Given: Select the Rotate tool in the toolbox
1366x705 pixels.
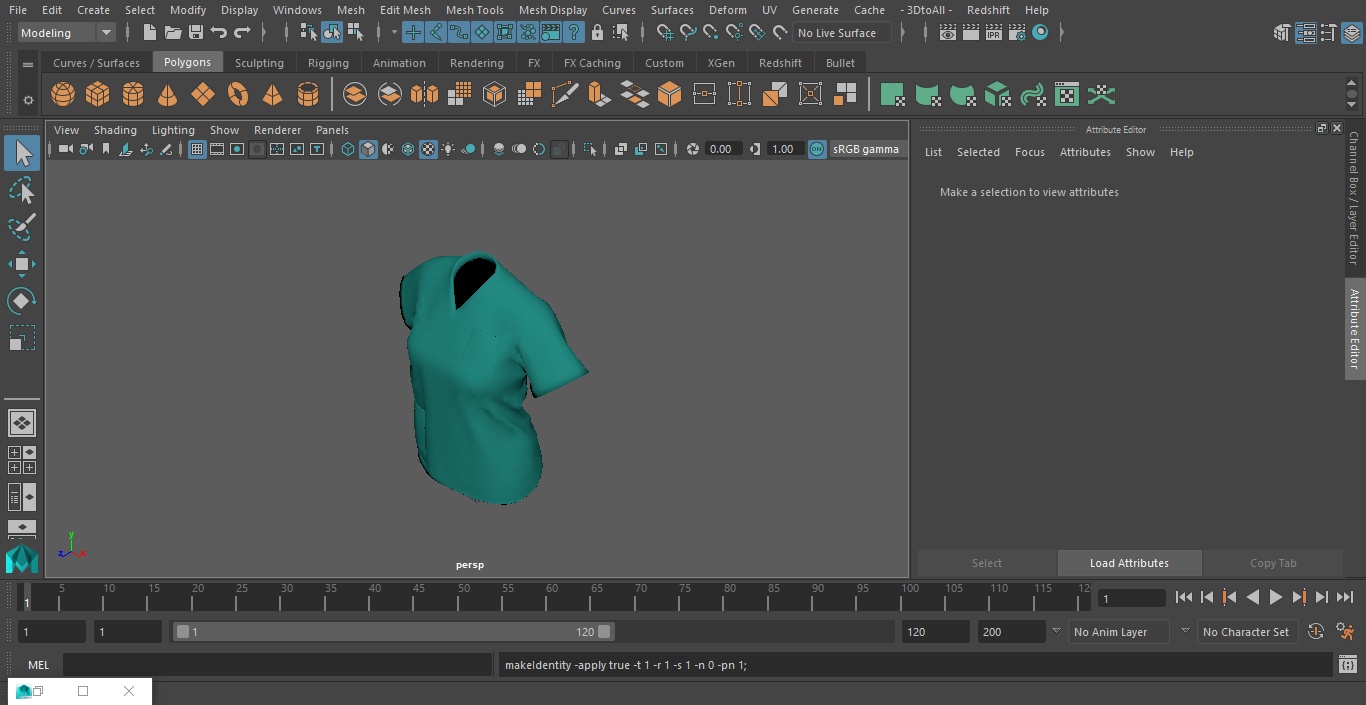Looking at the screenshot, I should click(x=22, y=301).
